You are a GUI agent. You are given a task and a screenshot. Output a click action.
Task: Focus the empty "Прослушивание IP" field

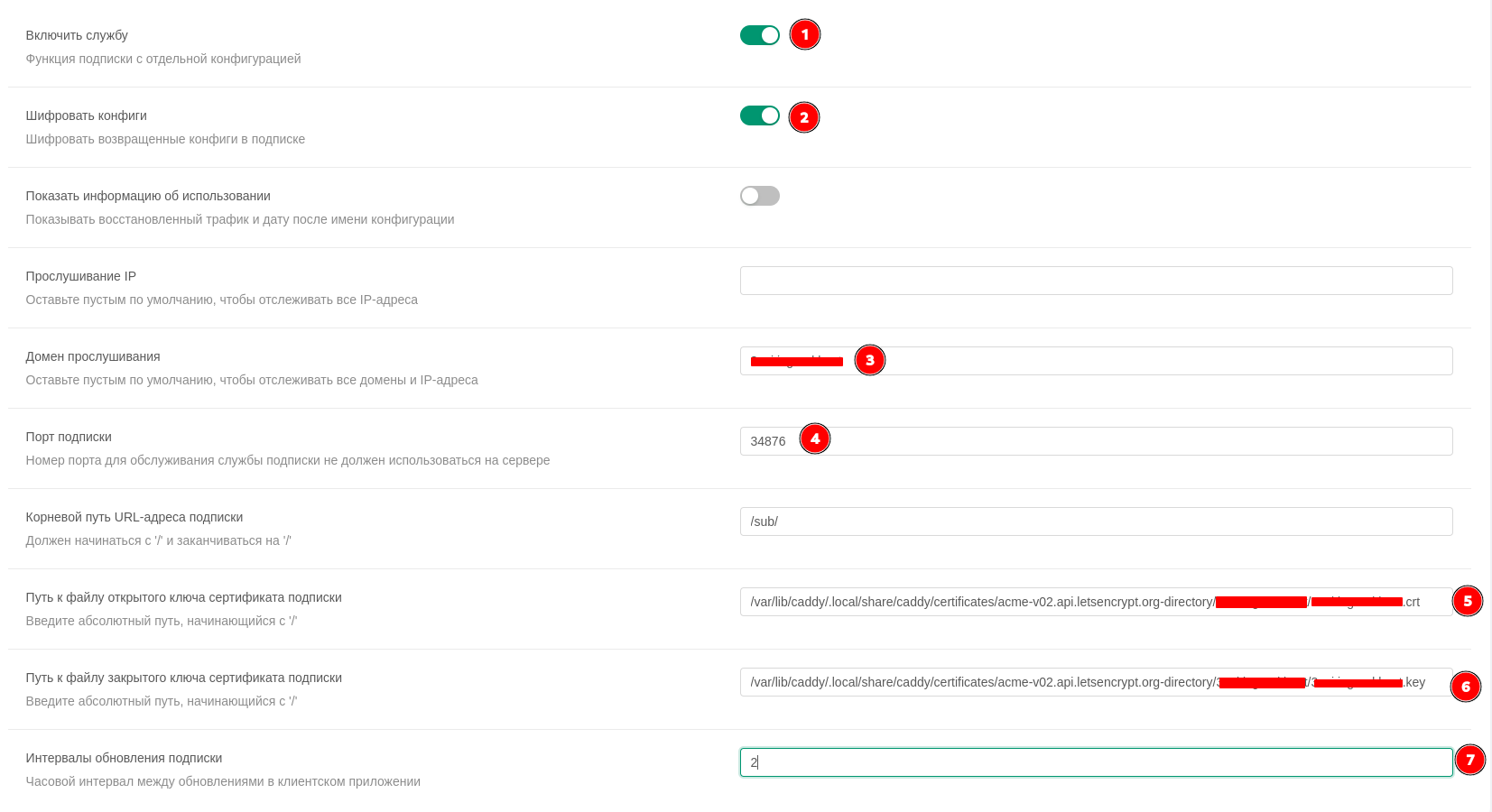(1096, 281)
